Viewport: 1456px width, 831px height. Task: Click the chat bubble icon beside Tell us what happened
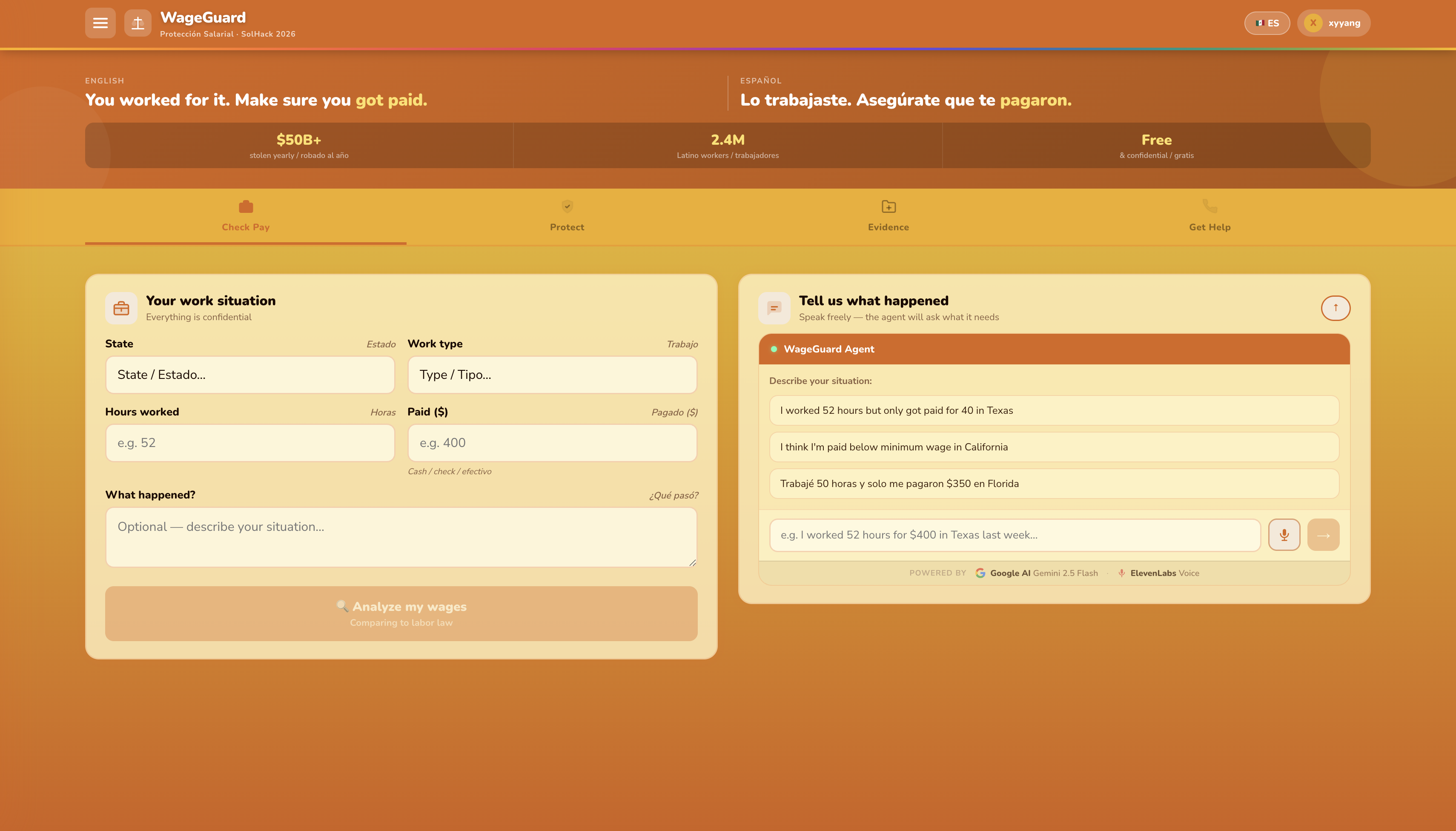tap(774, 308)
